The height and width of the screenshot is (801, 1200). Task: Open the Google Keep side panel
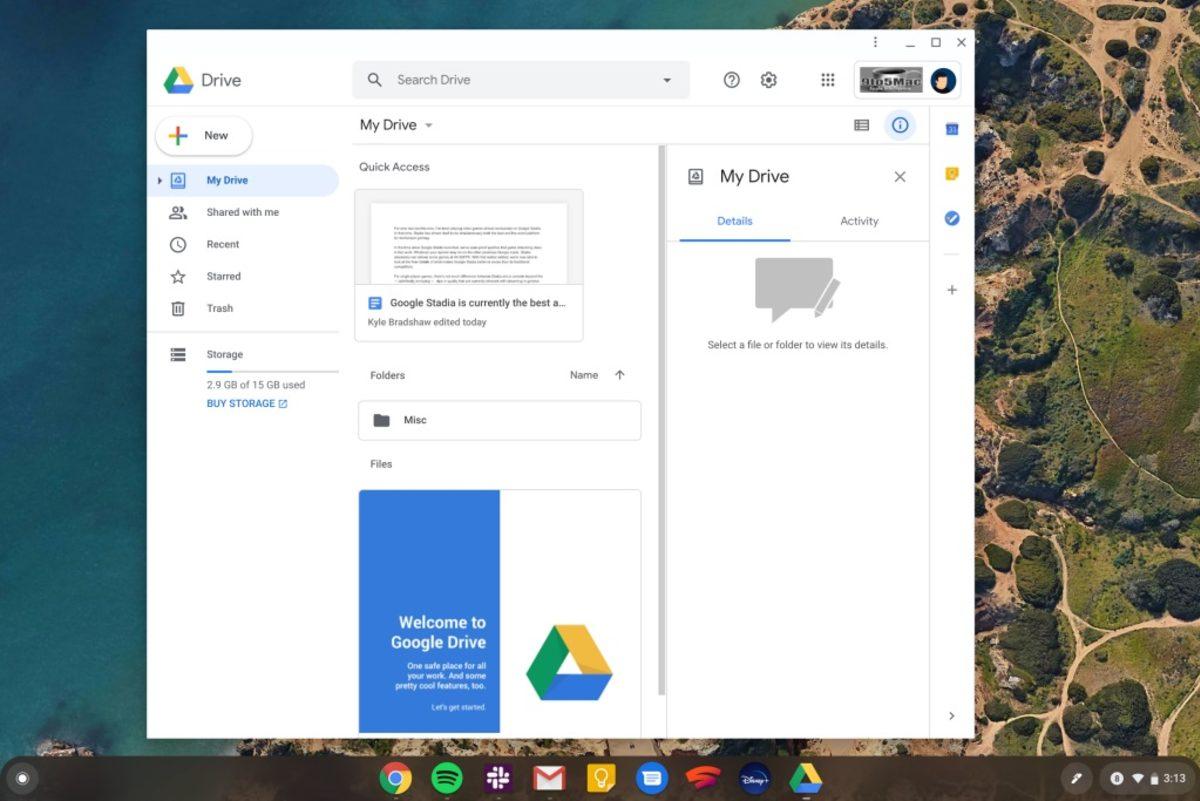[x=951, y=172]
